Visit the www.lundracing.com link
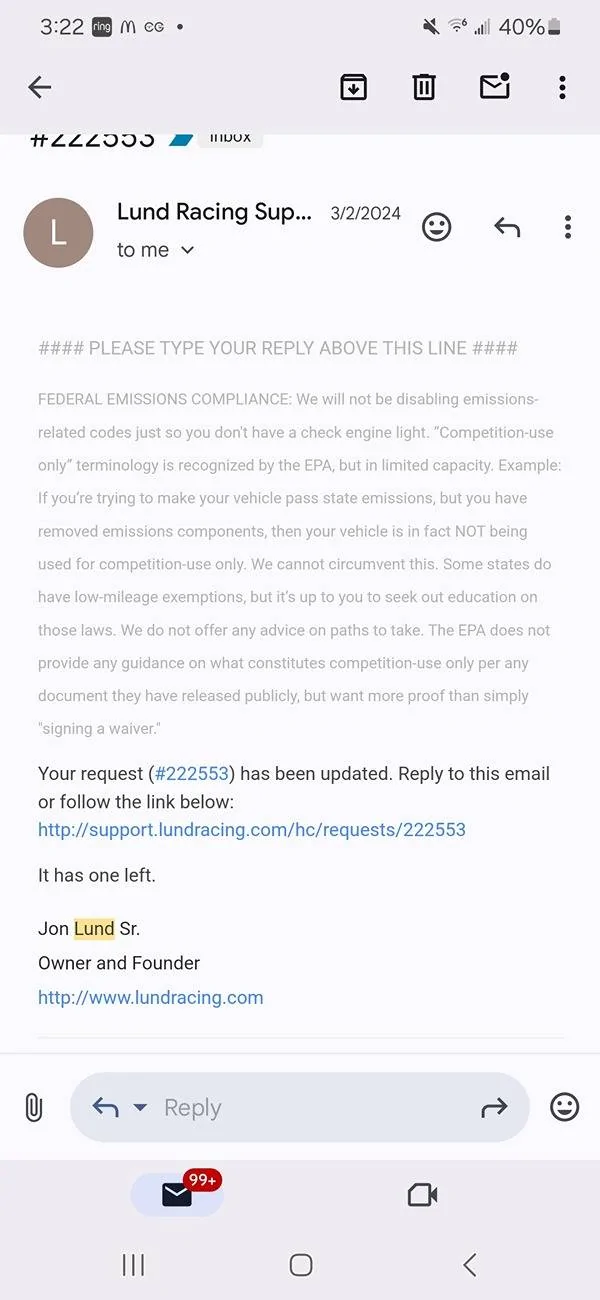This screenshot has height=1300, width=600. point(151,997)
